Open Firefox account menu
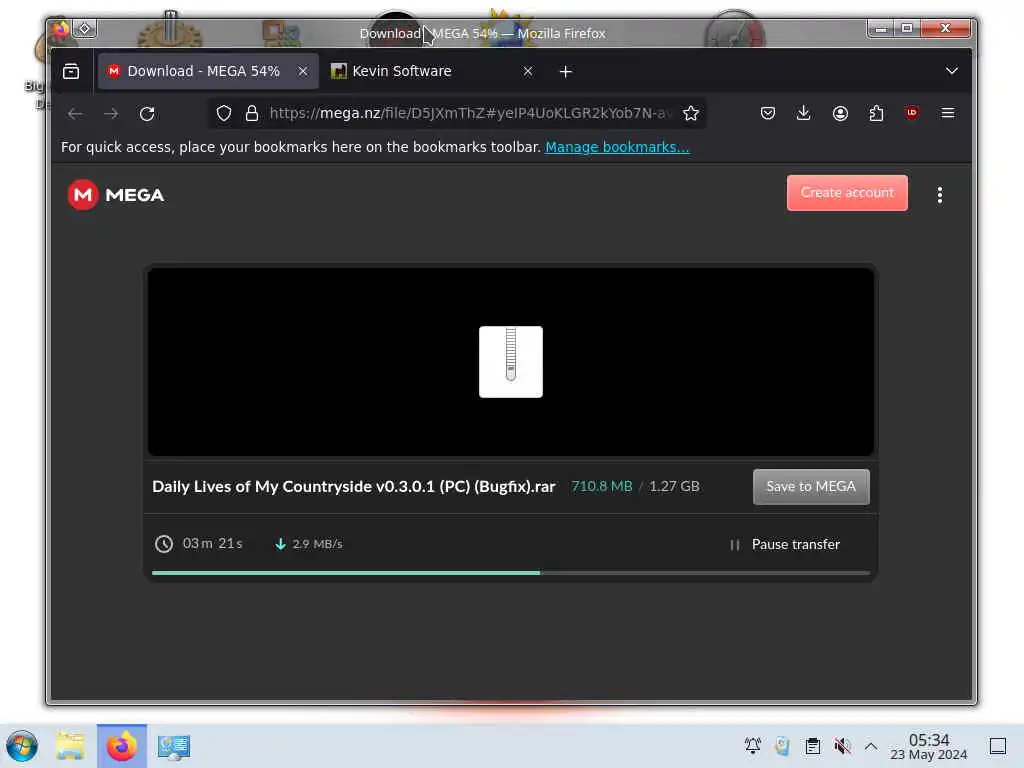Screen dimensions: 1024x768 840,113
